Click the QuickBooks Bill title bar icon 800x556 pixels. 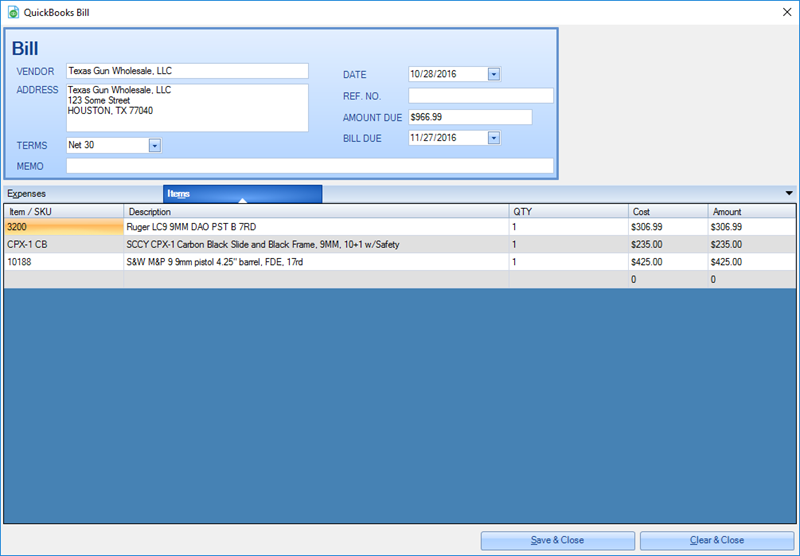coord(13,12)
